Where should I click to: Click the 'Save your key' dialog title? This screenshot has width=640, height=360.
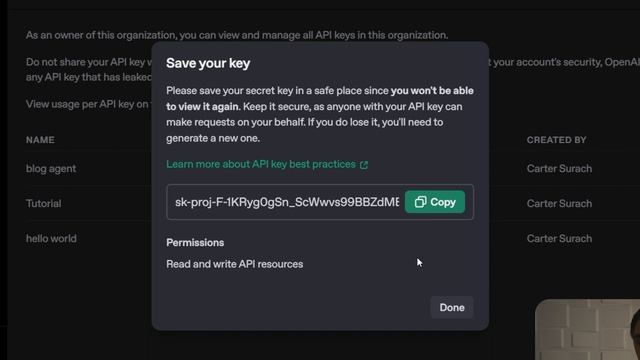click(x=208, y=63)
